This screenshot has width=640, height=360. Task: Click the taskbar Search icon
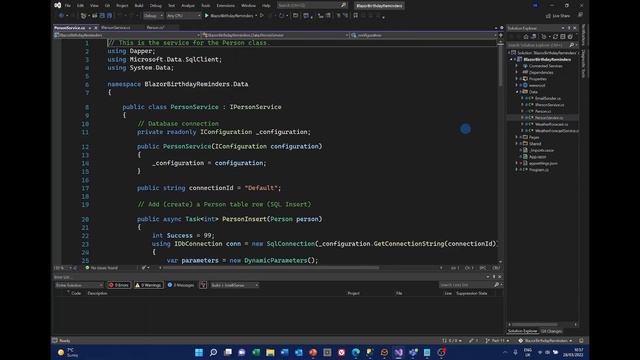point(213,352)
